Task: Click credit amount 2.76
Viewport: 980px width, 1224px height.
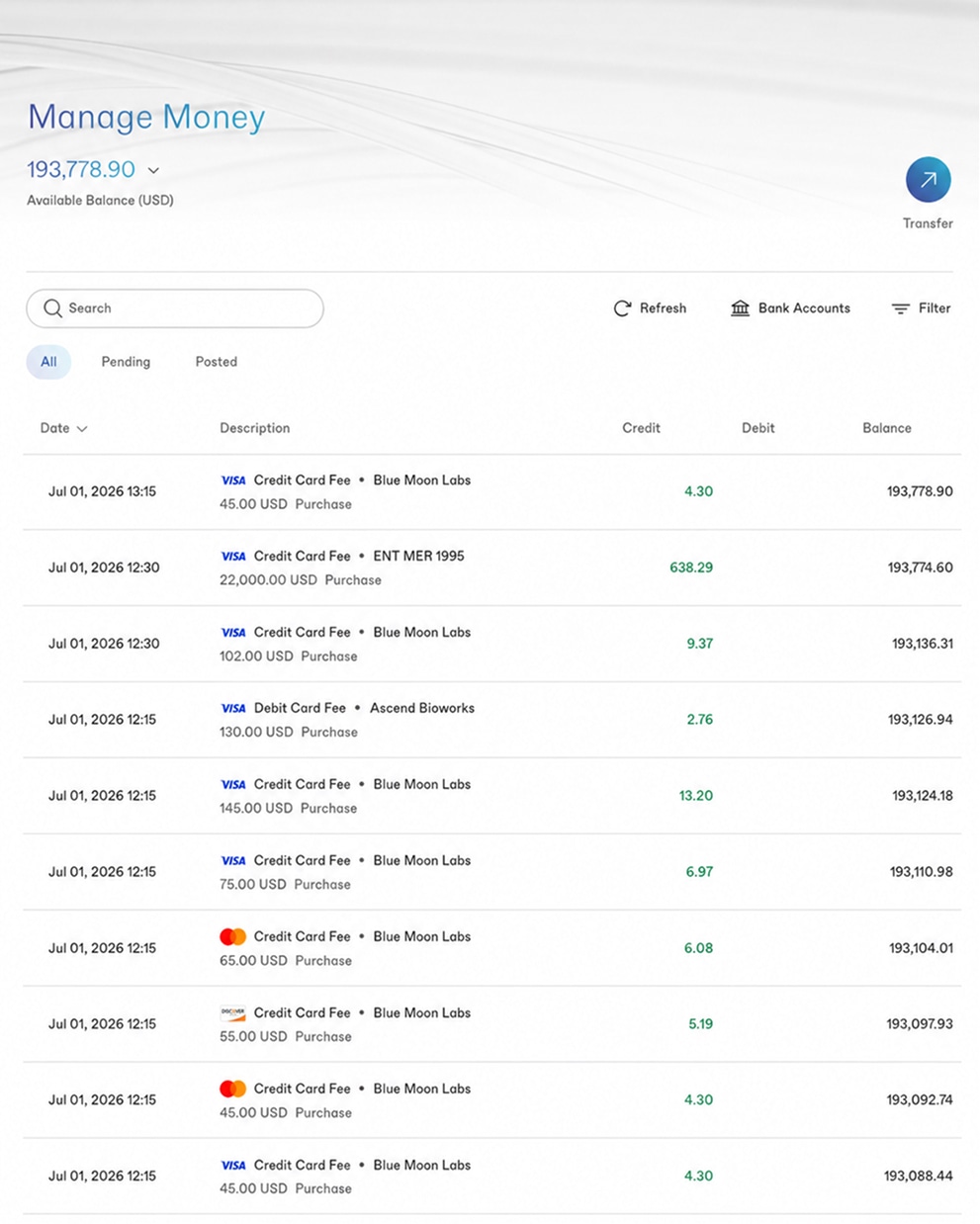Action: [700, 720]
